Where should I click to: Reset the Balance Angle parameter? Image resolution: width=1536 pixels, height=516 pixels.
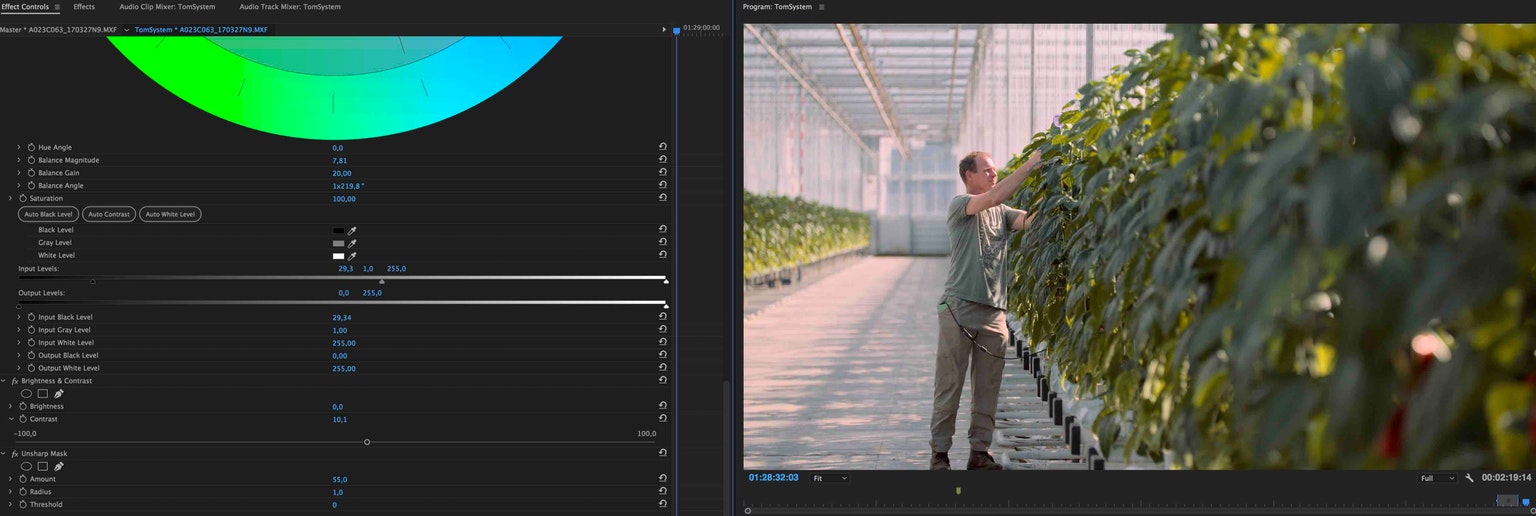click(663, 186)
